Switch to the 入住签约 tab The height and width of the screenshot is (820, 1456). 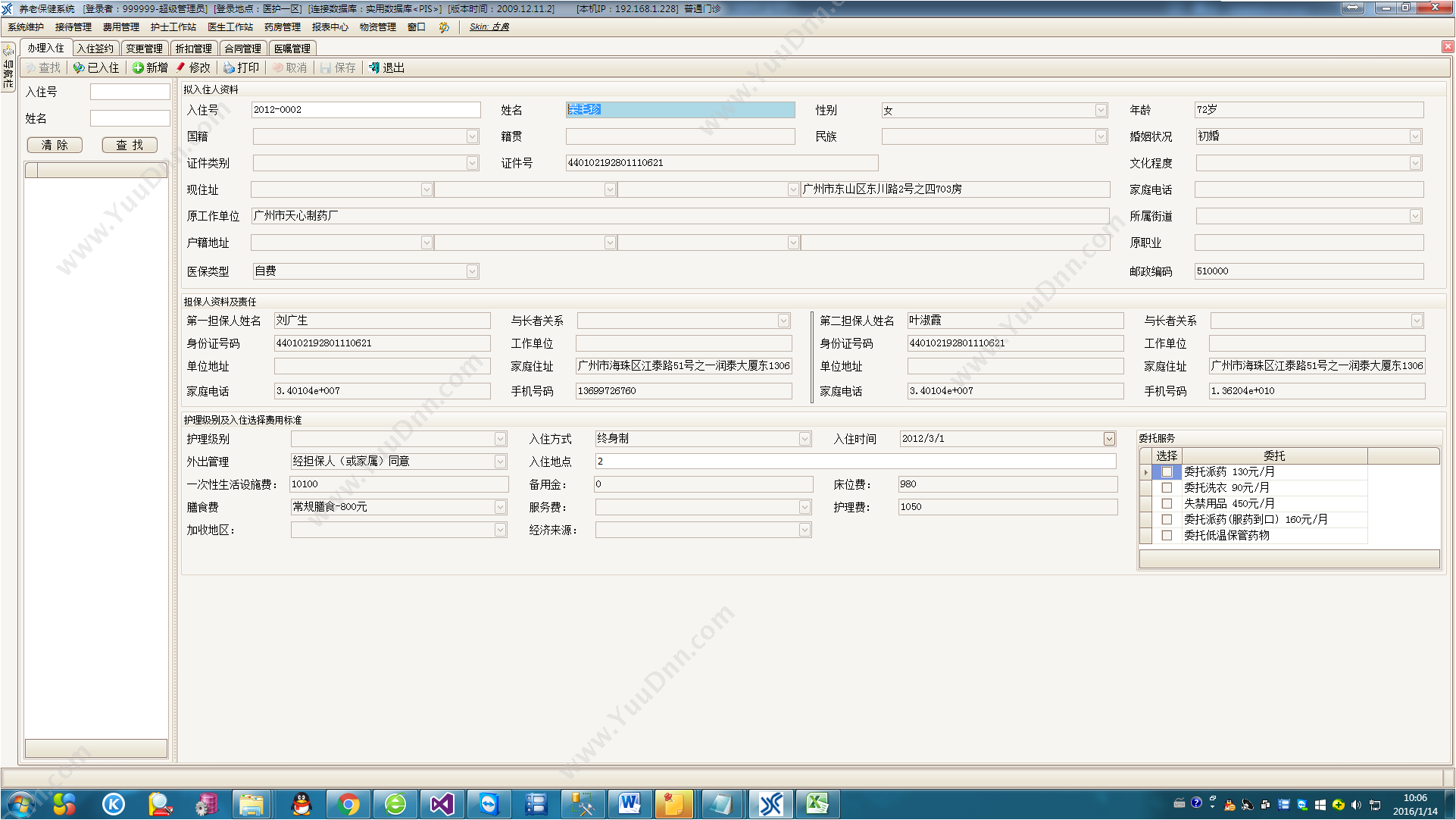[x=95, y=49]
